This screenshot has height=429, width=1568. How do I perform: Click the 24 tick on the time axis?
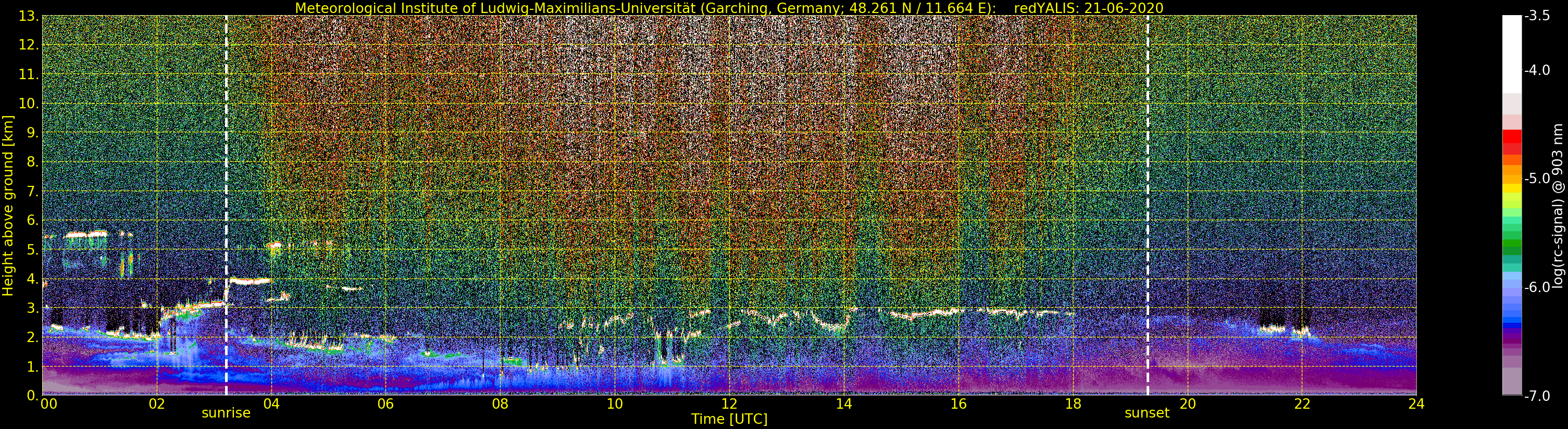point(1416,405)
